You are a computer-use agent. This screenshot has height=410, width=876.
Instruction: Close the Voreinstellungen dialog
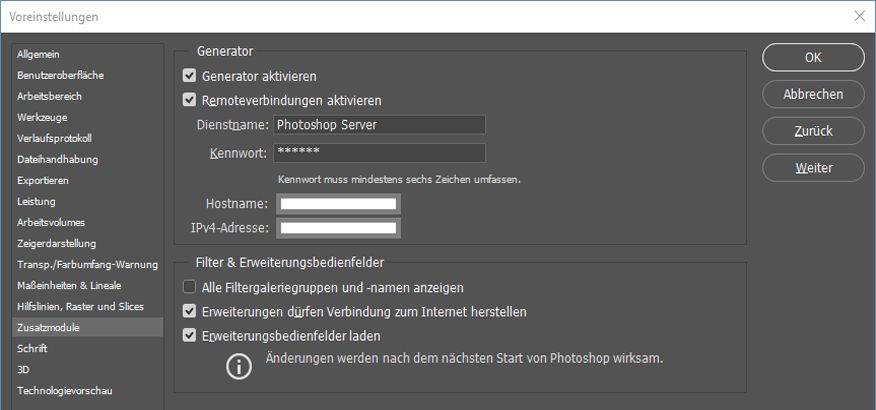tap(859, 16)
